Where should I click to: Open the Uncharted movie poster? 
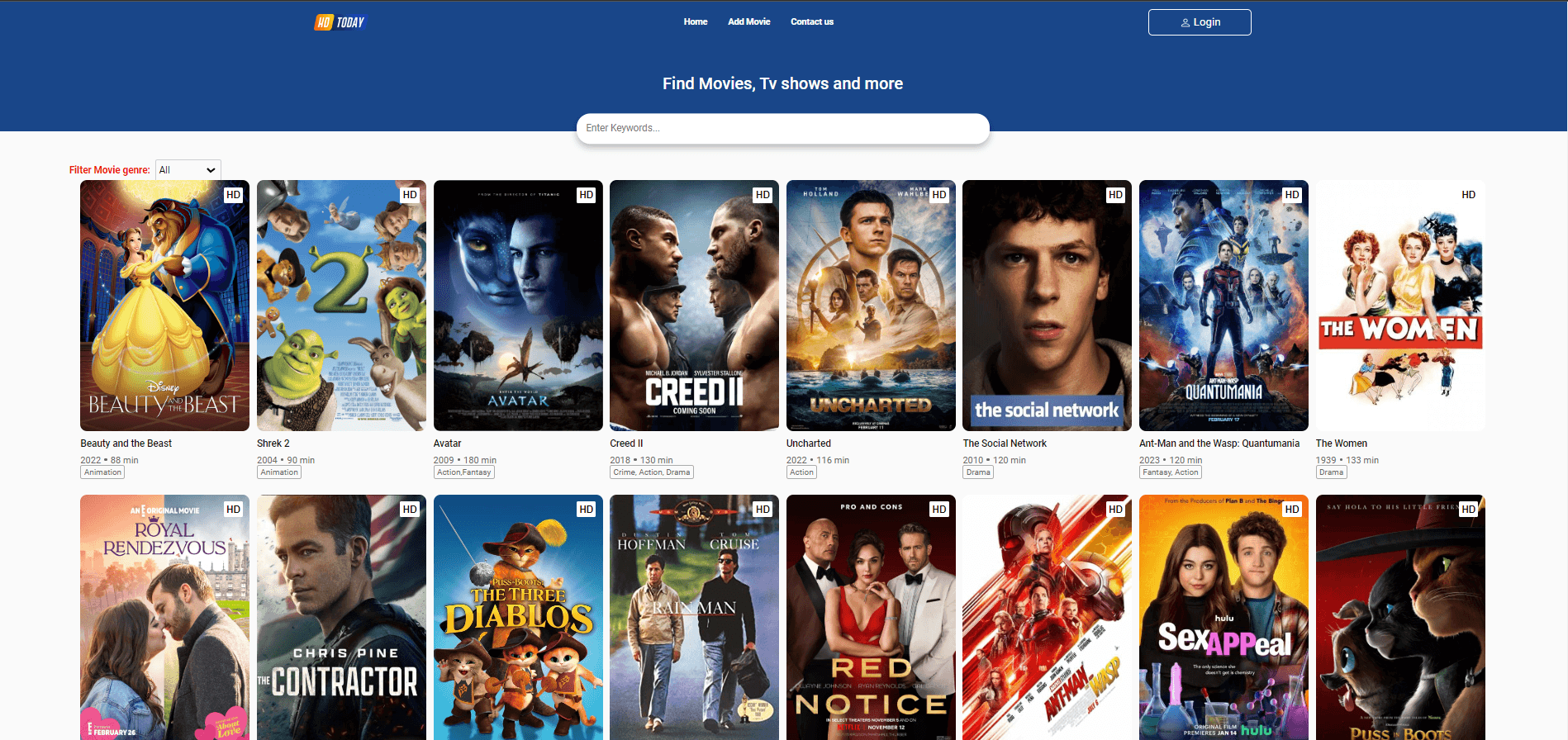[871, 306]
